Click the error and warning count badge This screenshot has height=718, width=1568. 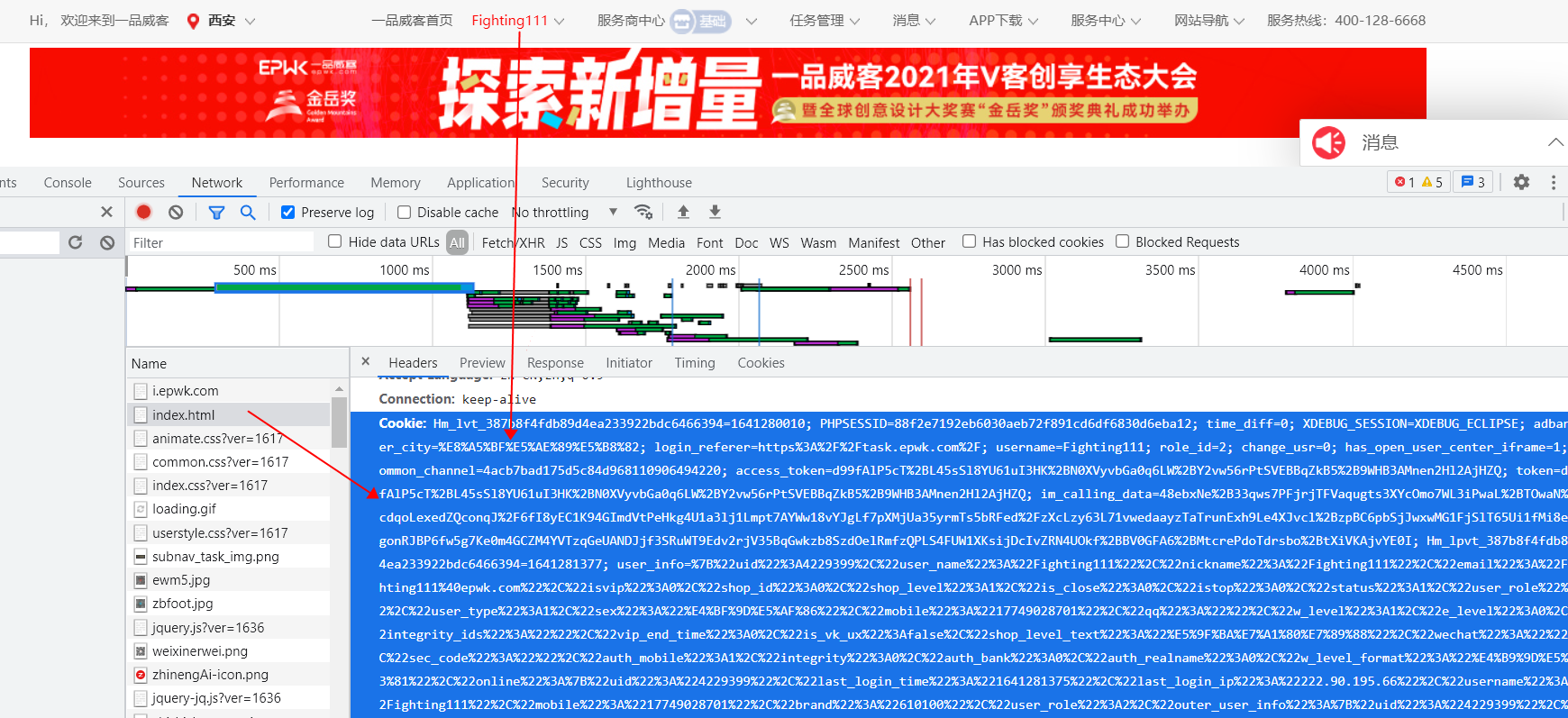point(1418,182)
